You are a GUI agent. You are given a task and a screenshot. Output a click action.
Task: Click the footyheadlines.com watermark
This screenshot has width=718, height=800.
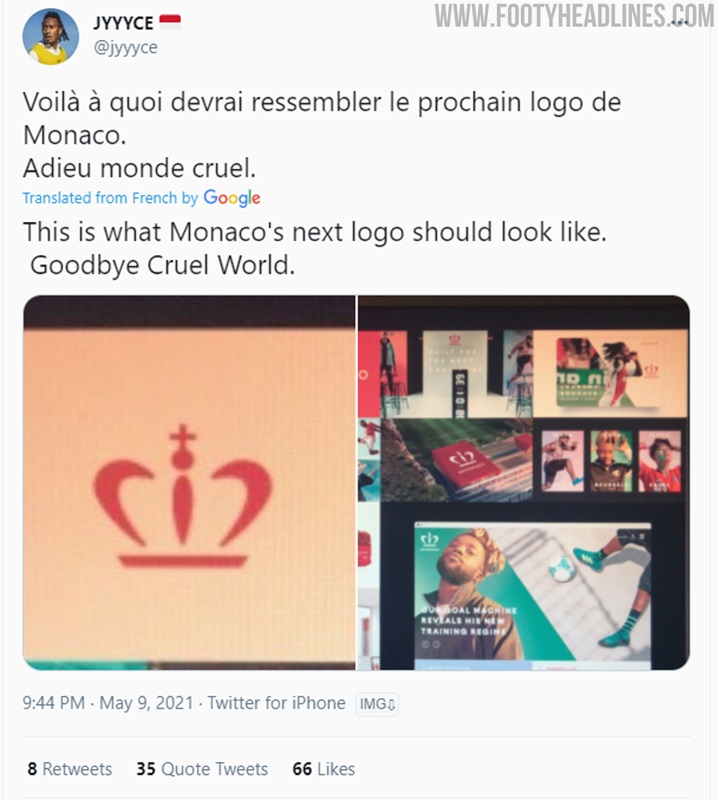click(x=575, y=15)
